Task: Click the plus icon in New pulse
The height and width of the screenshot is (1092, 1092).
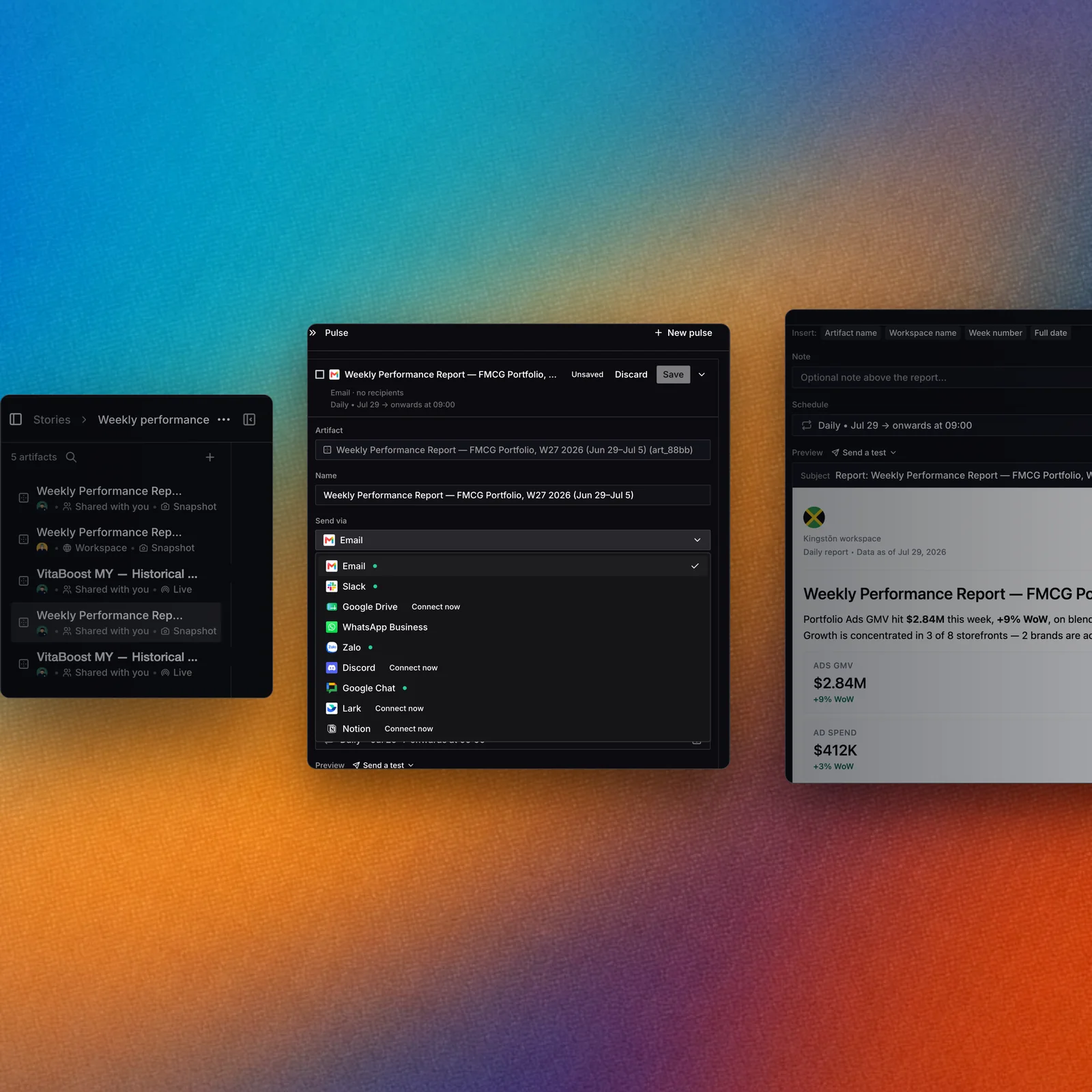Action: point(658,333)
